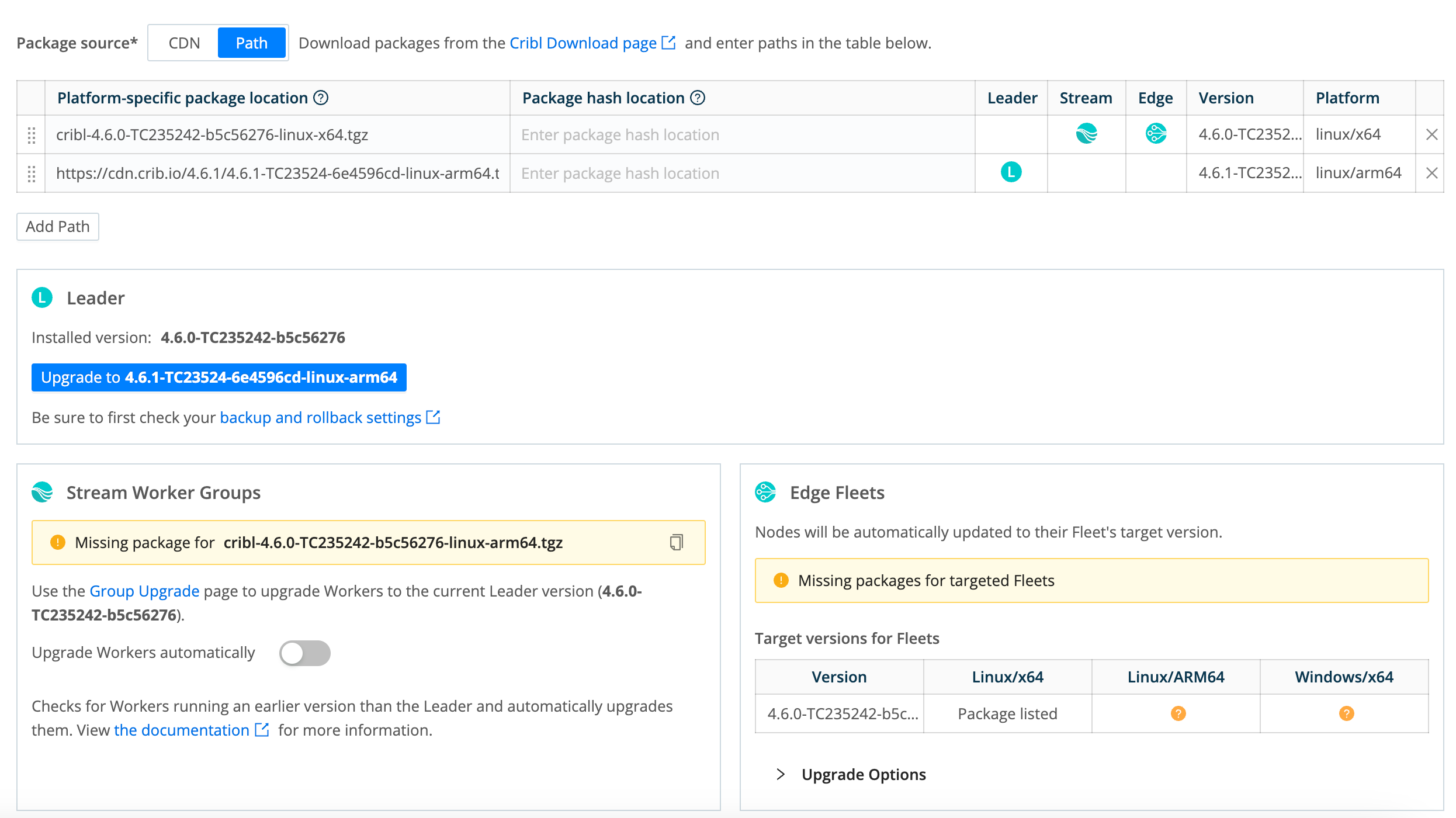This screenshot has width=1456, height=818.
Task: Click Upgrade to 4.6.1-TC23524 button
Action: point(219,377)
